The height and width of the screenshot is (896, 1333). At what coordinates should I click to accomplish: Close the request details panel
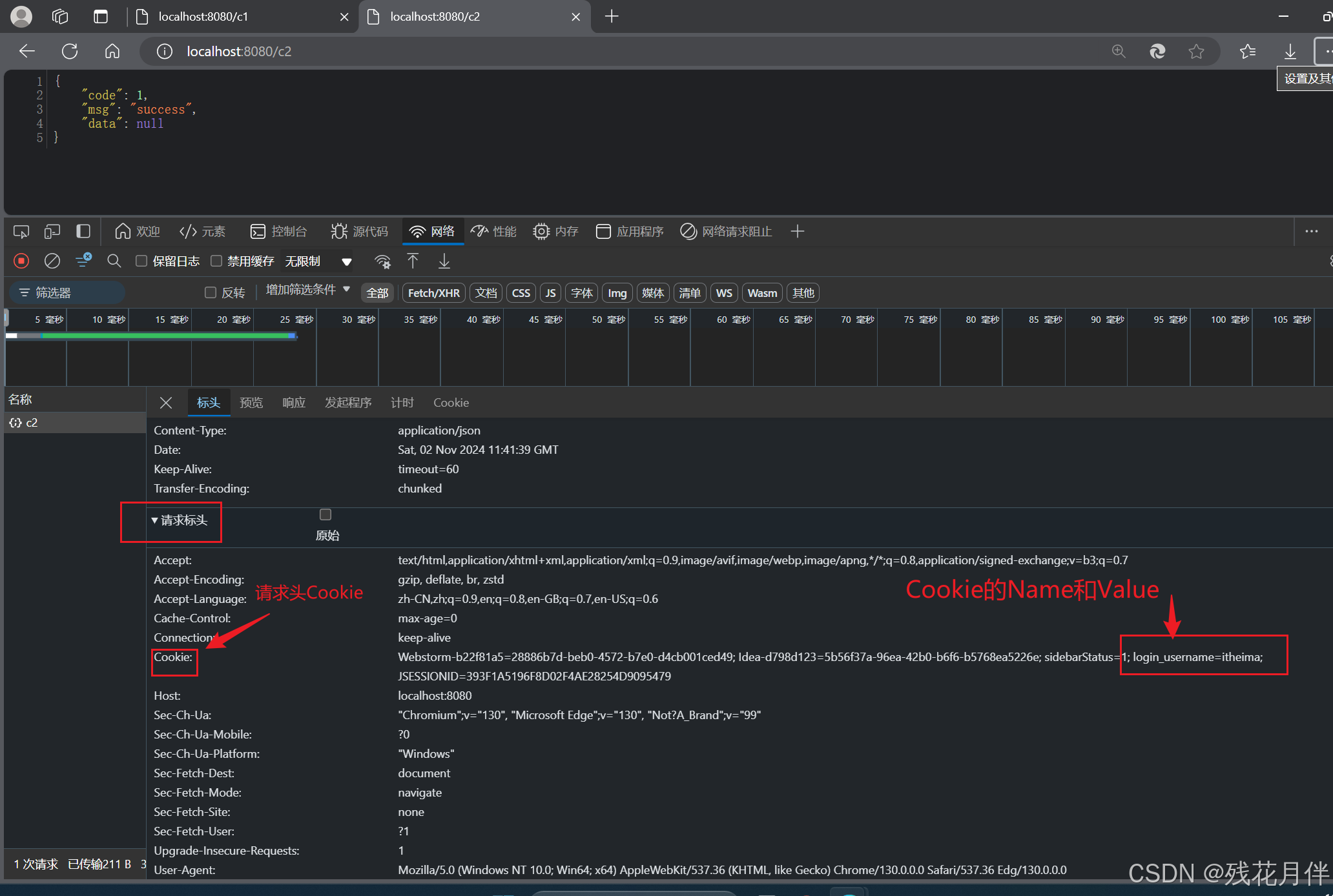(166, 403)
